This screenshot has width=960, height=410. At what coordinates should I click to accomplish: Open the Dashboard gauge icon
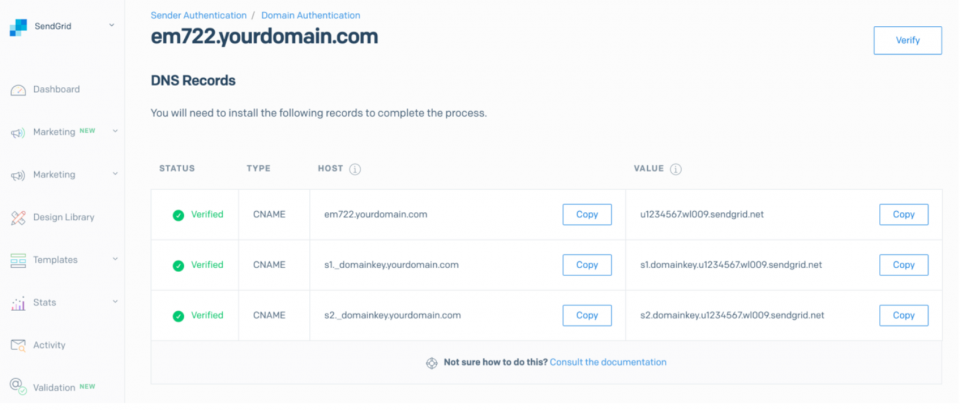tap(18, 90)
